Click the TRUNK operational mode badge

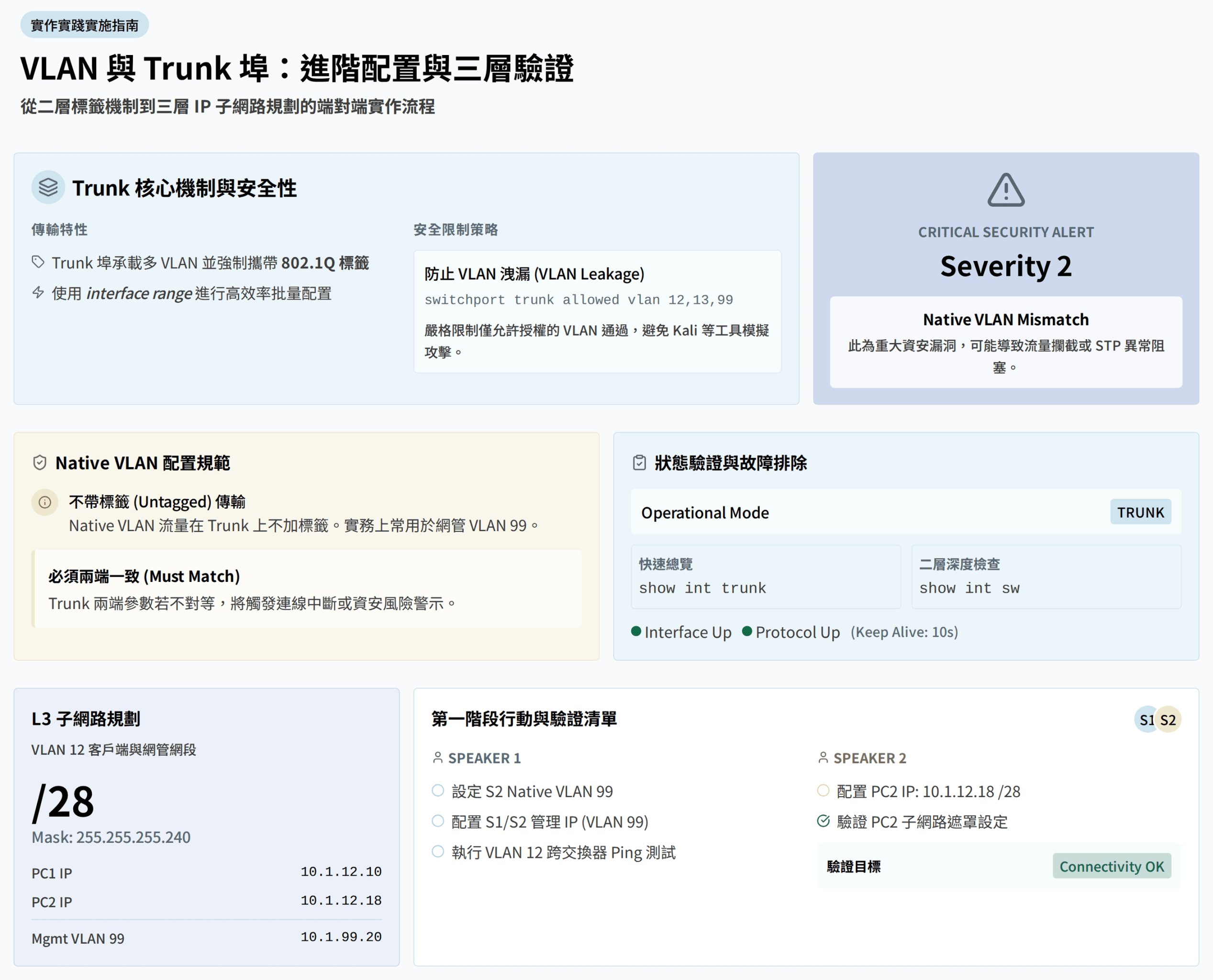(1140, 512)
